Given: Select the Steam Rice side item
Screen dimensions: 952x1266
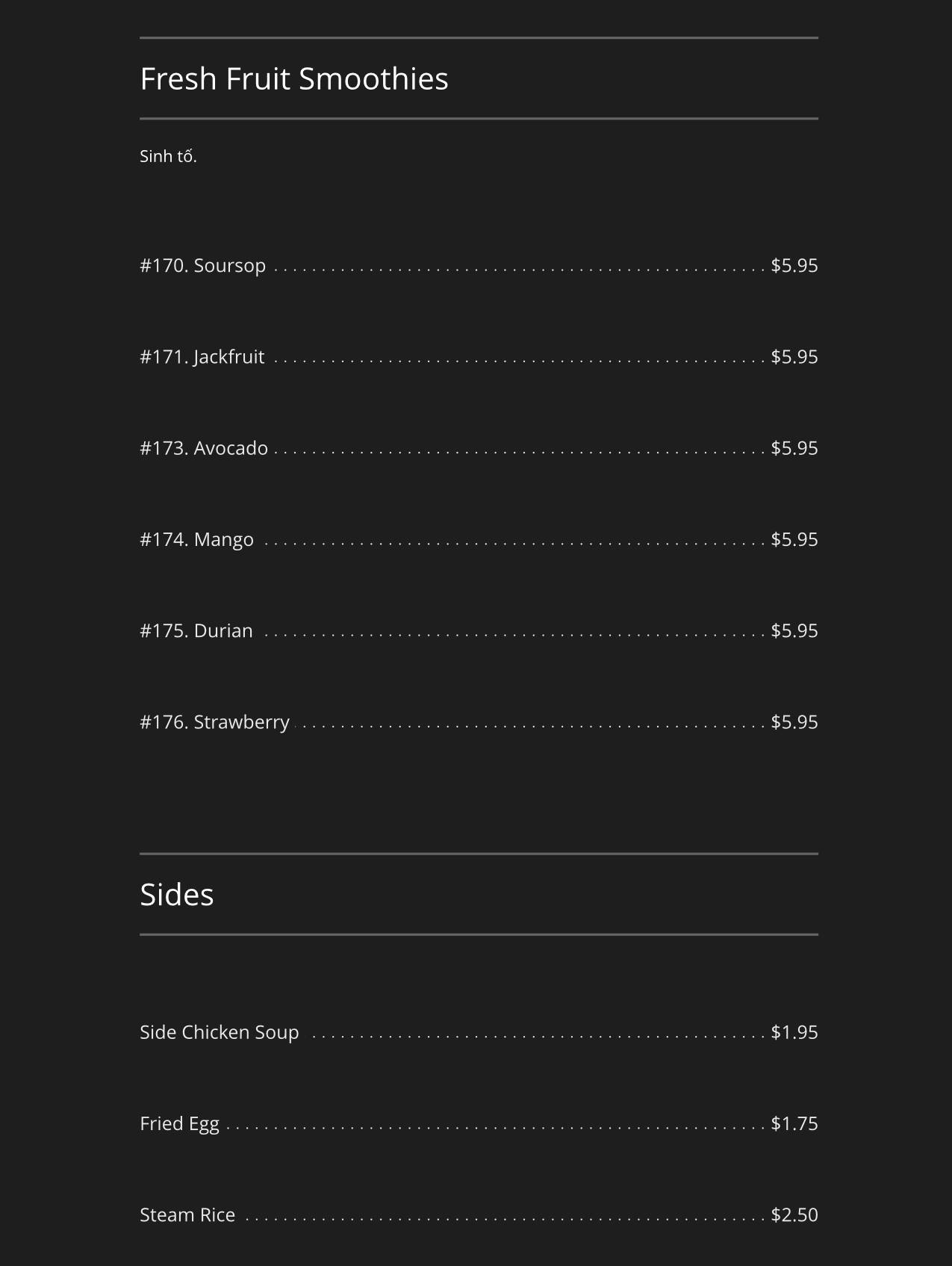Looking at the screenshot, I should (x=187, y=1215).
